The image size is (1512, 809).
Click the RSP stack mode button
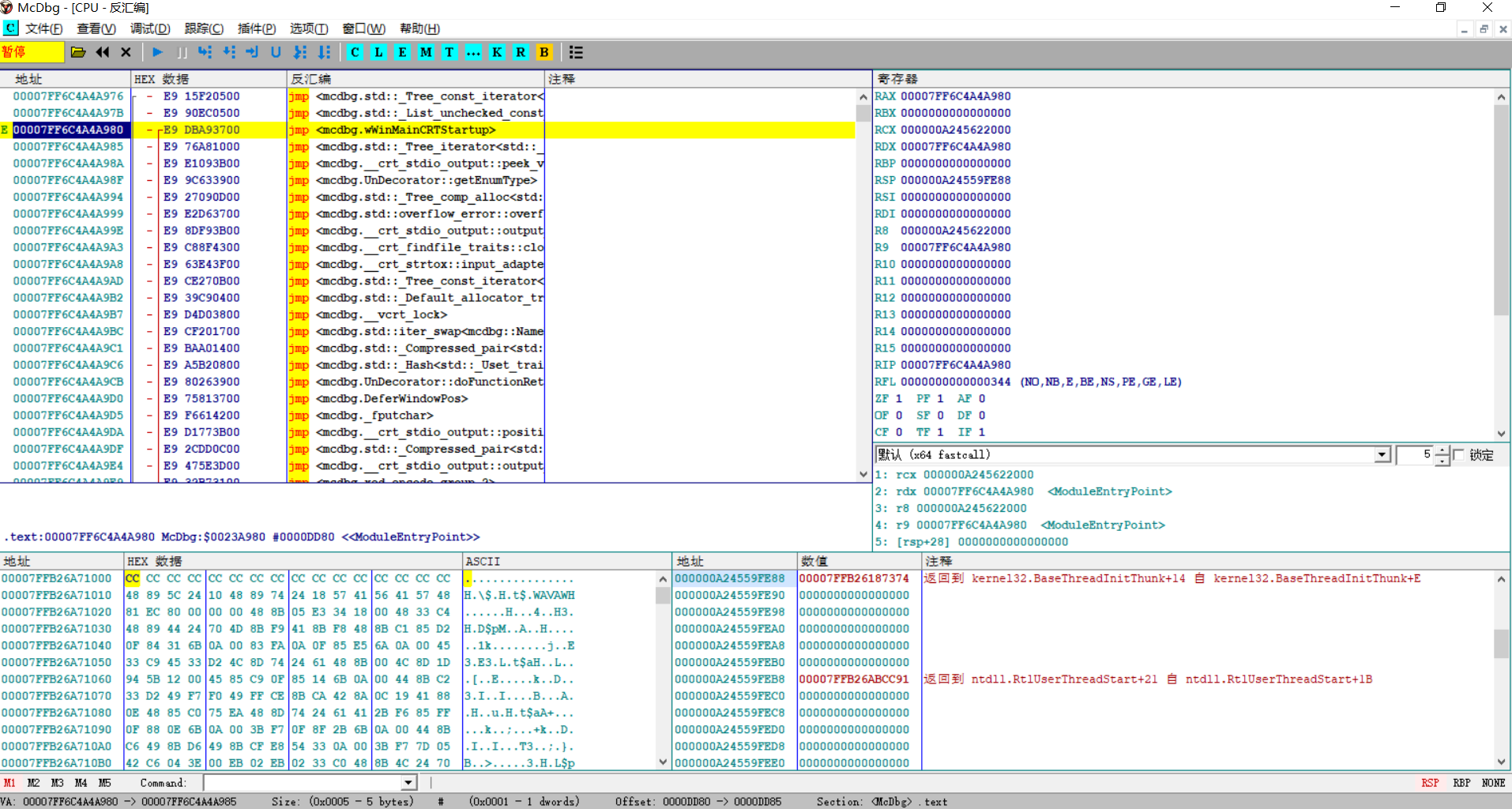tap(1430, 783)
